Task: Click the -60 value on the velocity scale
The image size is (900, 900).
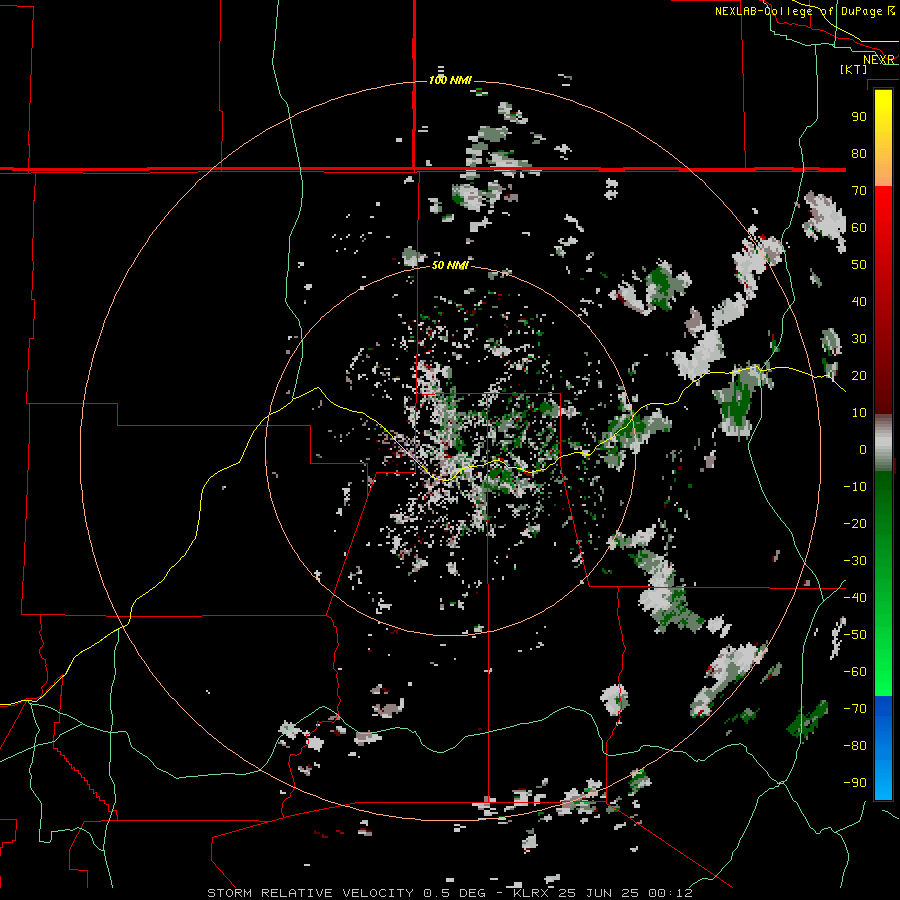Action: pos(855,672)
